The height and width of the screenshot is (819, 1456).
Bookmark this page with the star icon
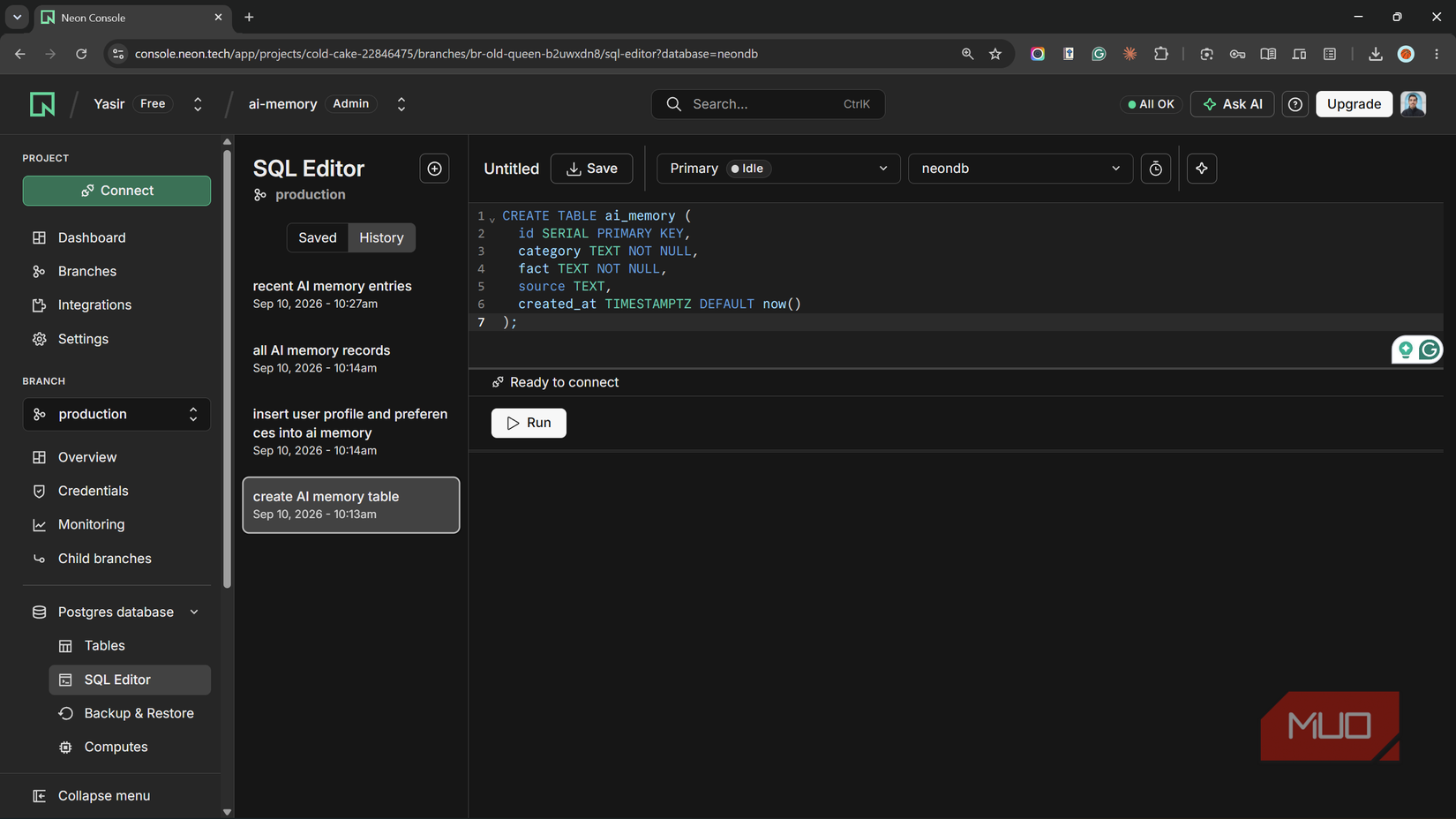point(995,54)
